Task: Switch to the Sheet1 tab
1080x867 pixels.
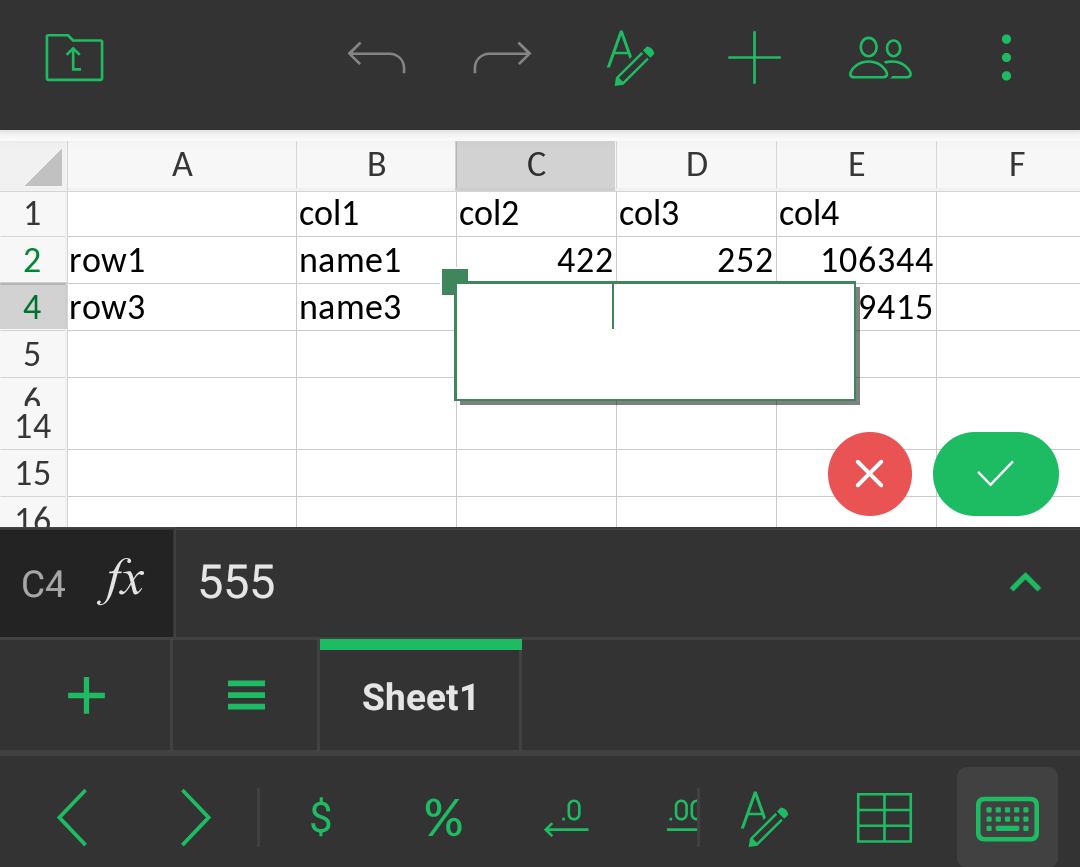Action: point(420,697)
